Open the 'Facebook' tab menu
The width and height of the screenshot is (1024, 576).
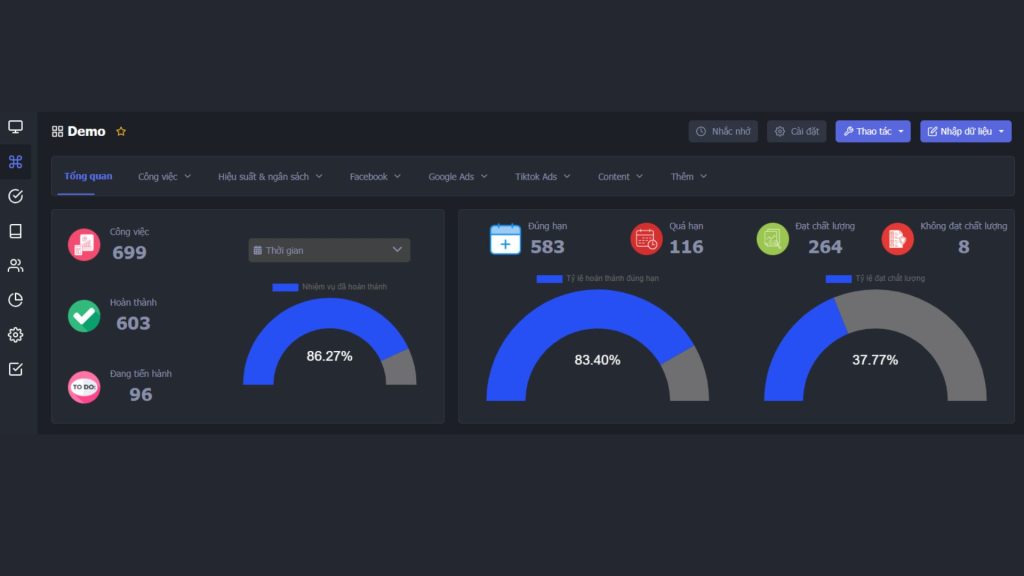(x=375, y=177)
